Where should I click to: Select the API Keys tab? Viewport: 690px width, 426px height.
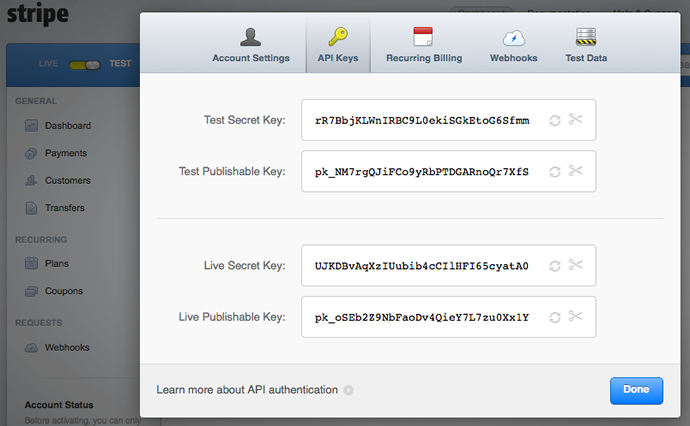pyautogui.click(x=338, y=45)
